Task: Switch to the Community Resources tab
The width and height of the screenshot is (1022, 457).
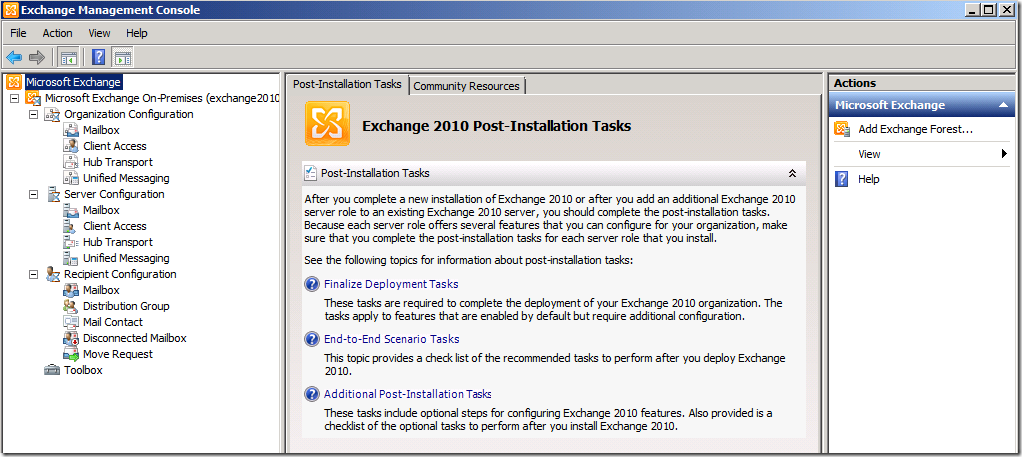Action: 467,86
